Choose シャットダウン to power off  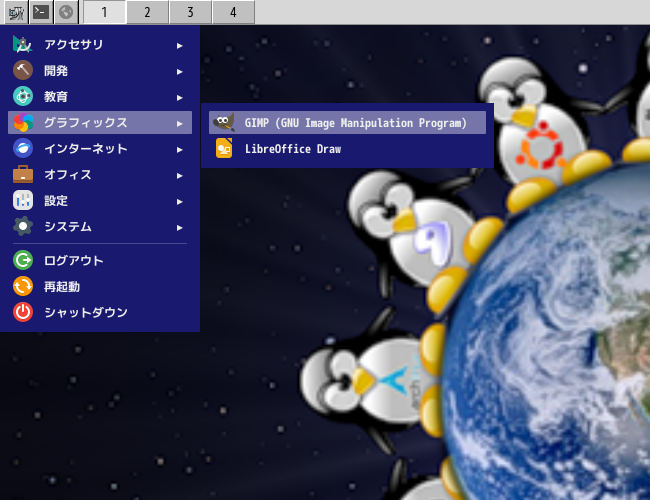click(x=100, y=312)
